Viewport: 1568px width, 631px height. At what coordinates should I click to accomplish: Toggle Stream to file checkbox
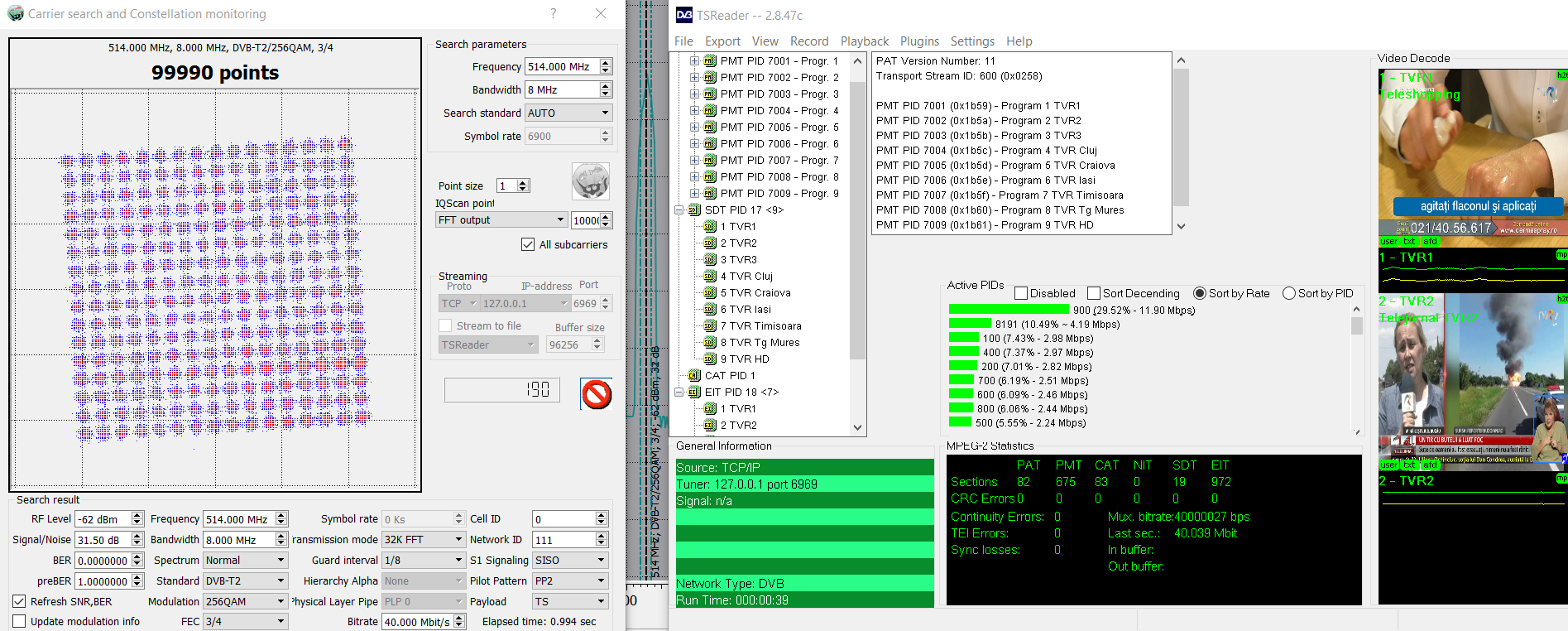pyautogui.click(x=445, y=325)
